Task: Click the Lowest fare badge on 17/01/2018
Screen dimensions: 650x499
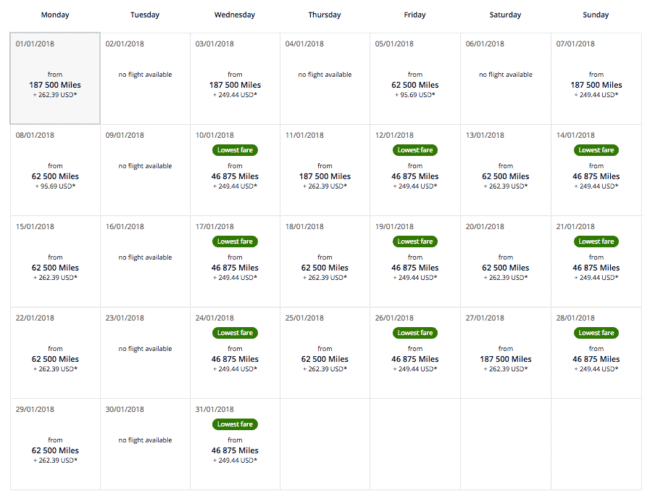Action: click(235, 242)
